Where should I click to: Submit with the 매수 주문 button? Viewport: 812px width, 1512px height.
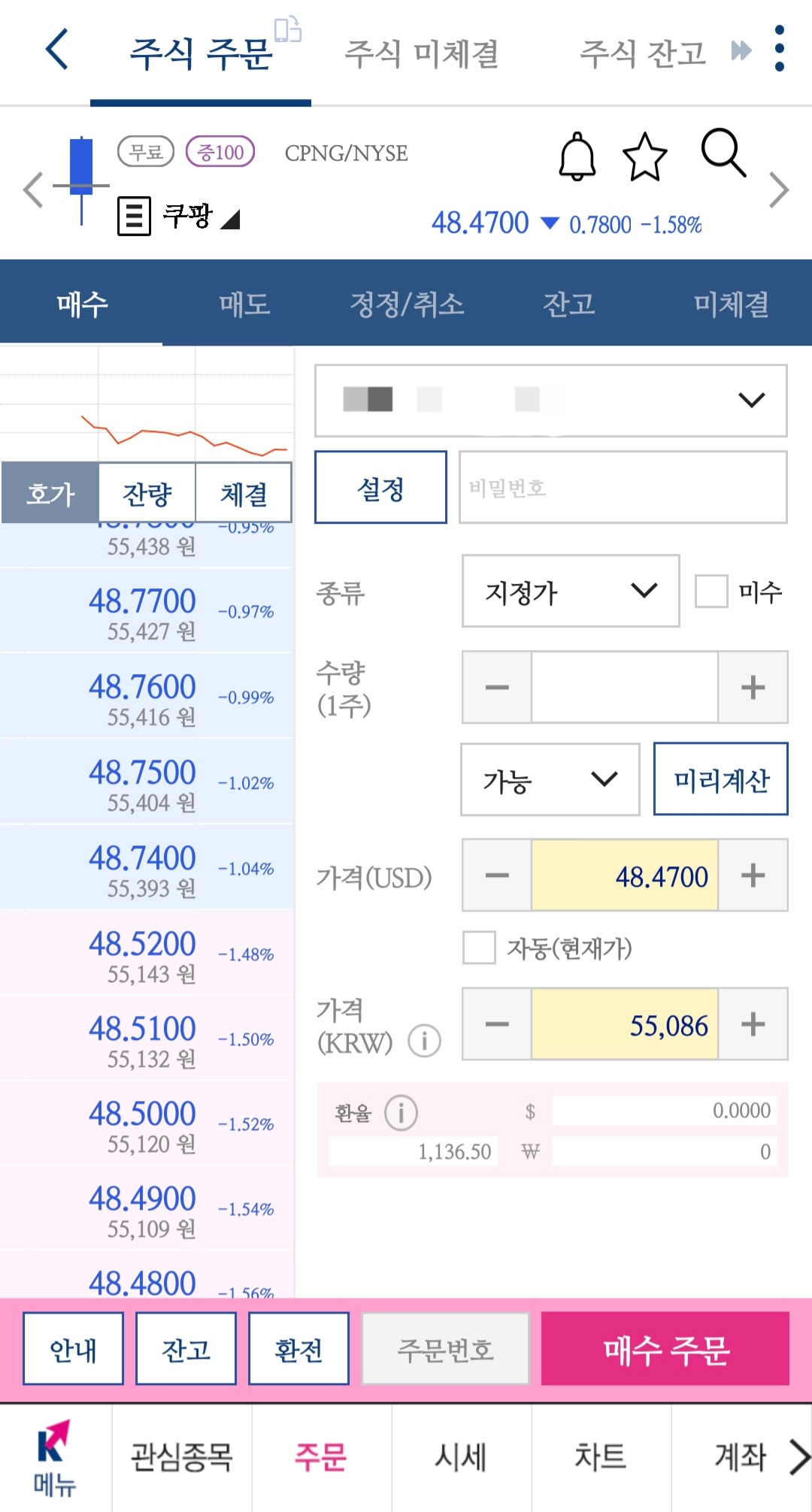click(x=665, y=1349)
